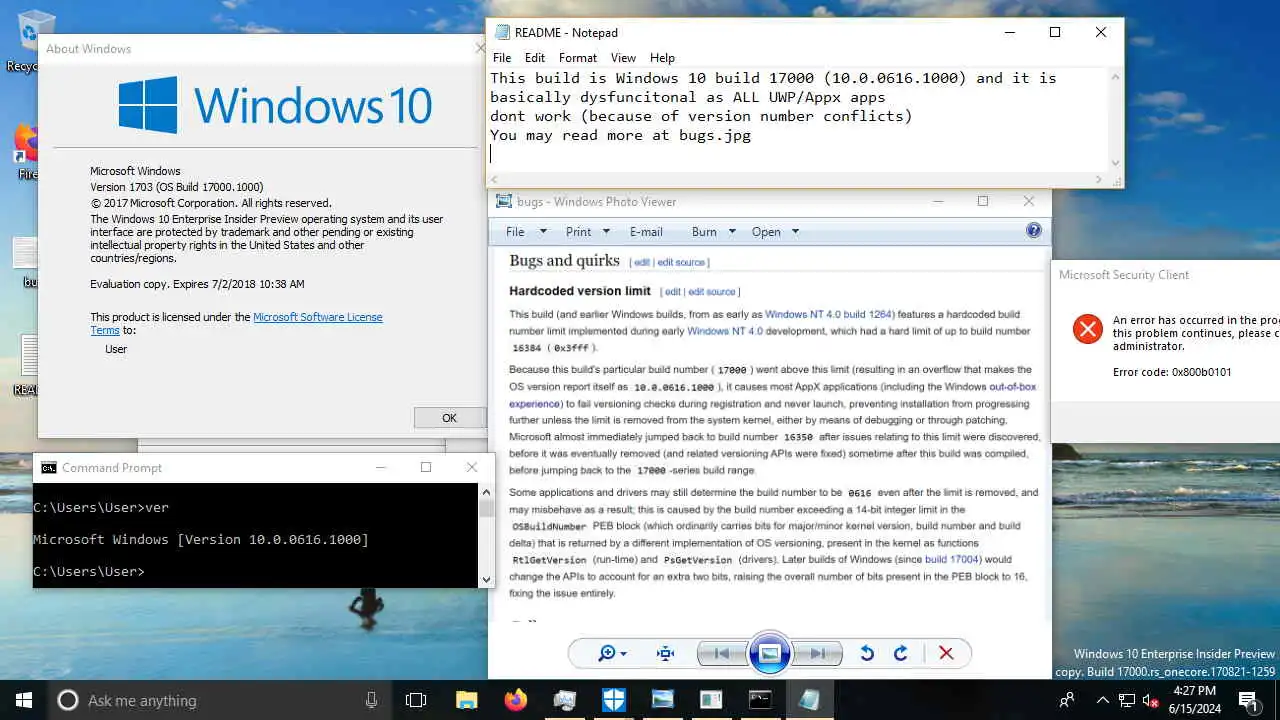Rotate the image counterclockwise
The height and width of the screenshot is (720, 1280).
pos(867,653)
